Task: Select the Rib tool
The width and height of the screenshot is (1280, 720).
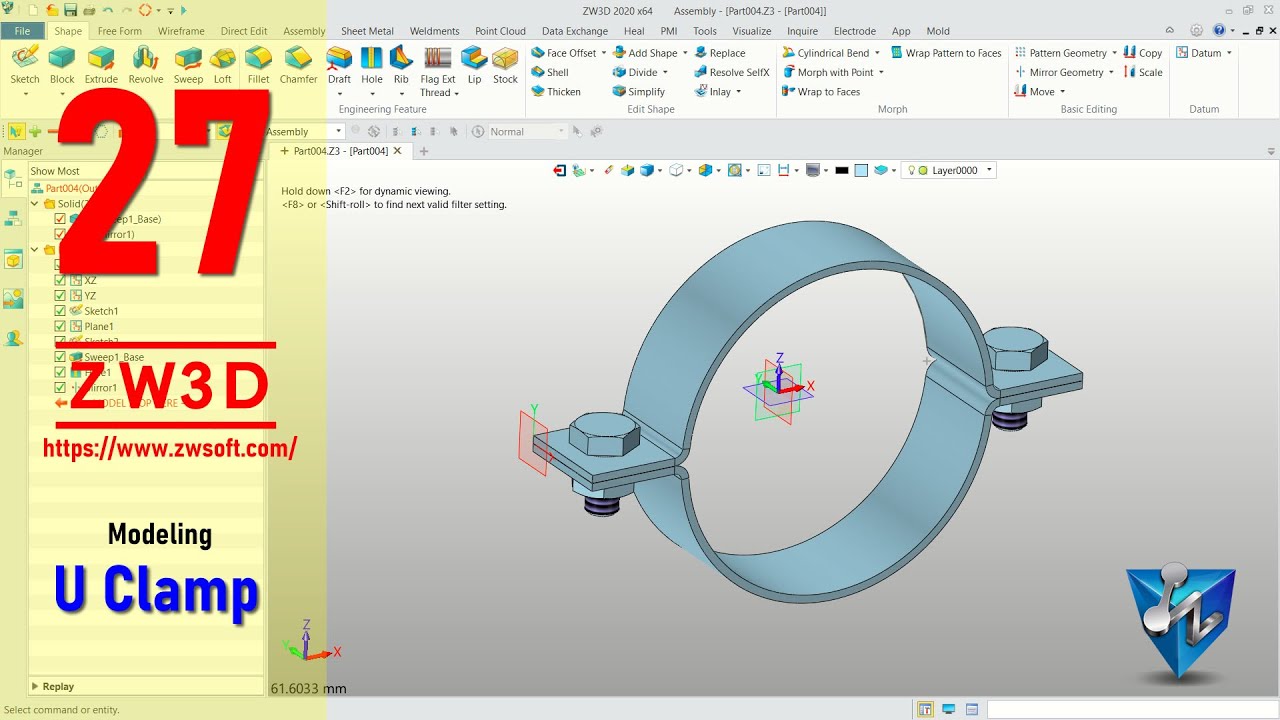Action: tap(401, 65)
